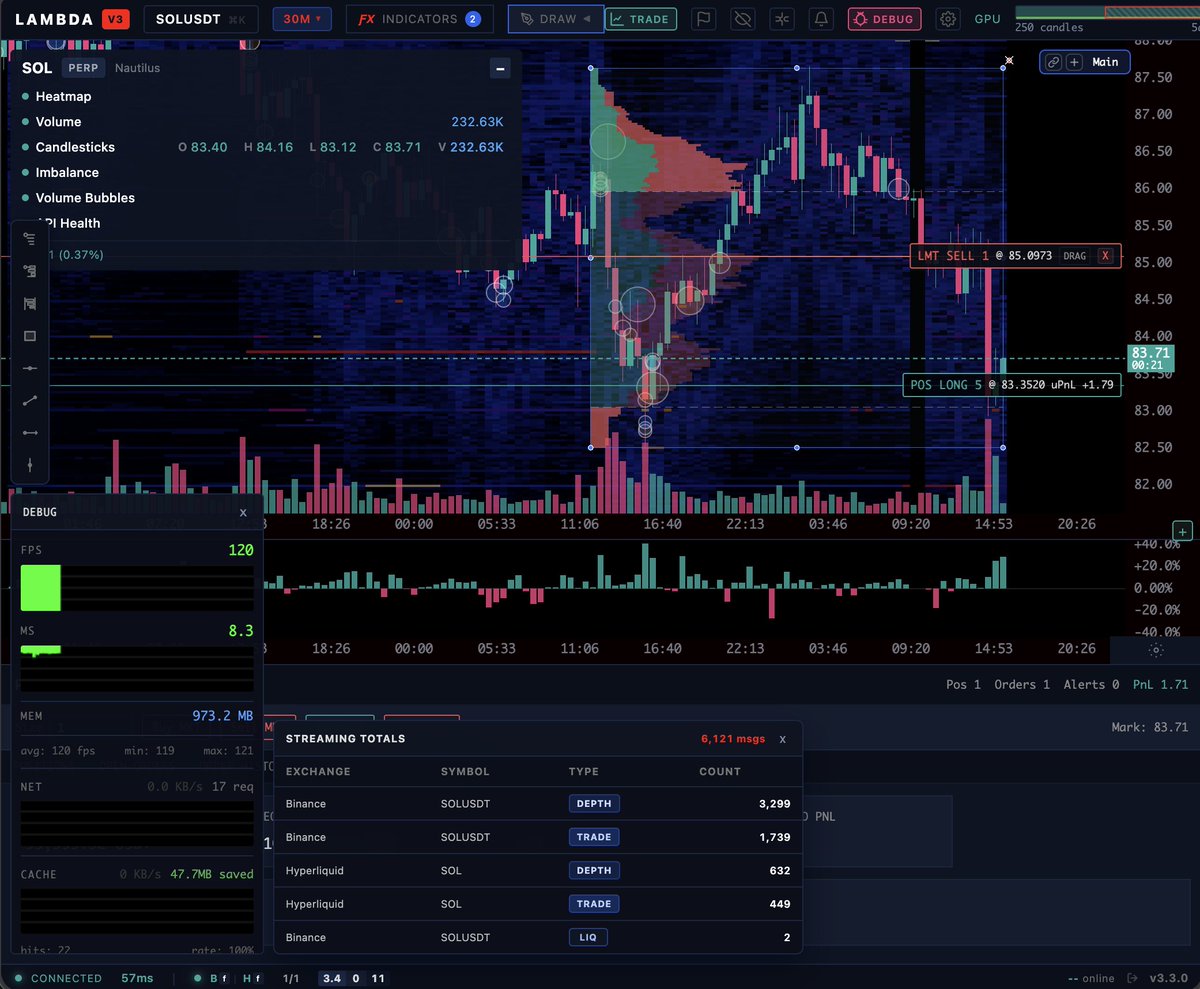
Task: Click the link icon beside Main
Action: click(x=1053, y=62)
